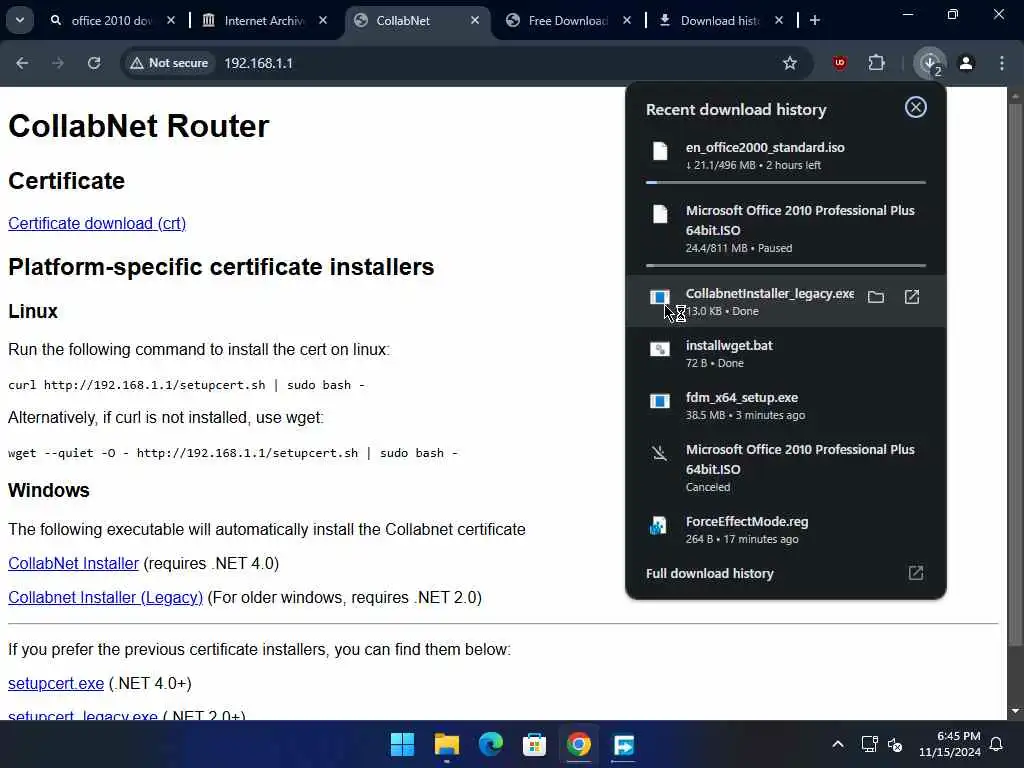Select the canceled Office 2010 ISO entry
The height and width of the screenshot is (768, 1024).
786,468
